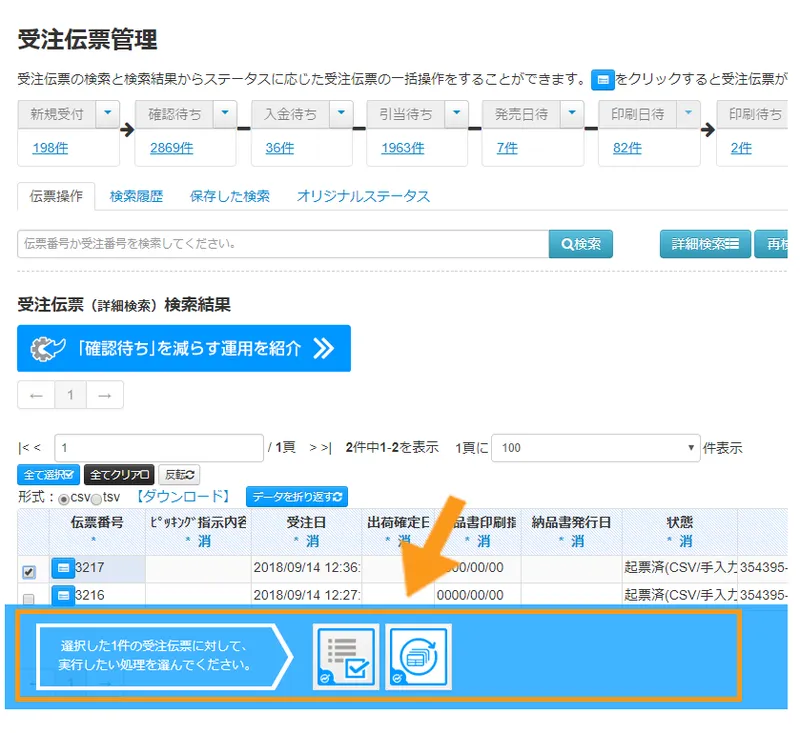
Task: Select csv format radio button
Action: [64, 499]
